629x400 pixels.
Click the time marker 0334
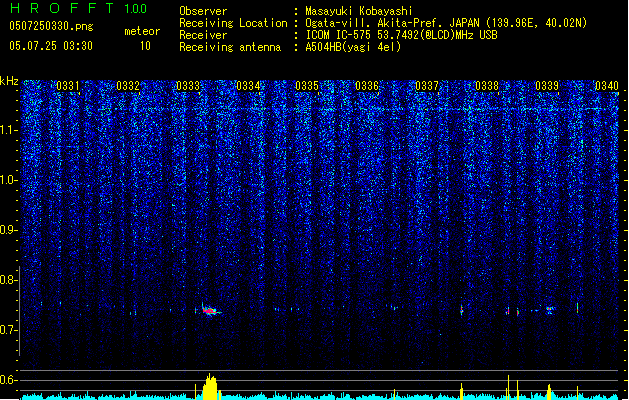coord(248,86)
